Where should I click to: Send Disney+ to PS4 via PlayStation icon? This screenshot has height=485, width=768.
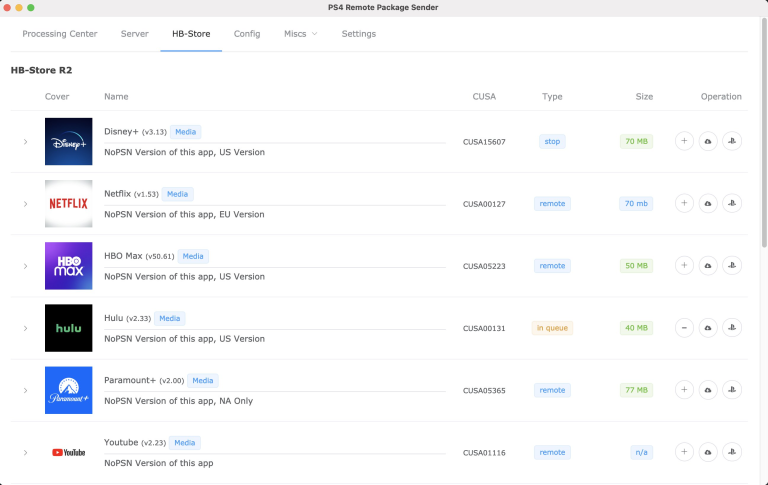point(732,141)
